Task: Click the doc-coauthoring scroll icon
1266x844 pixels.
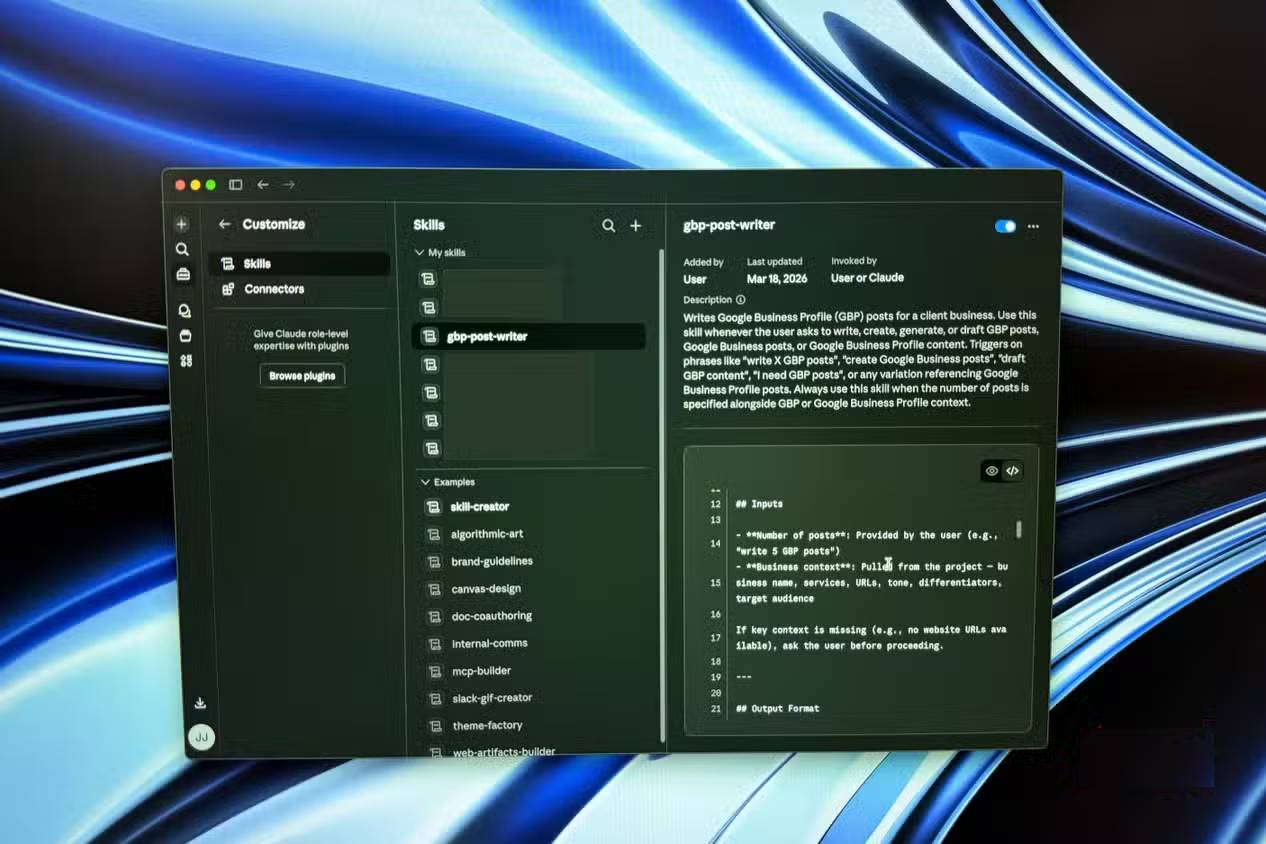Action: click(x=435, y=617)
